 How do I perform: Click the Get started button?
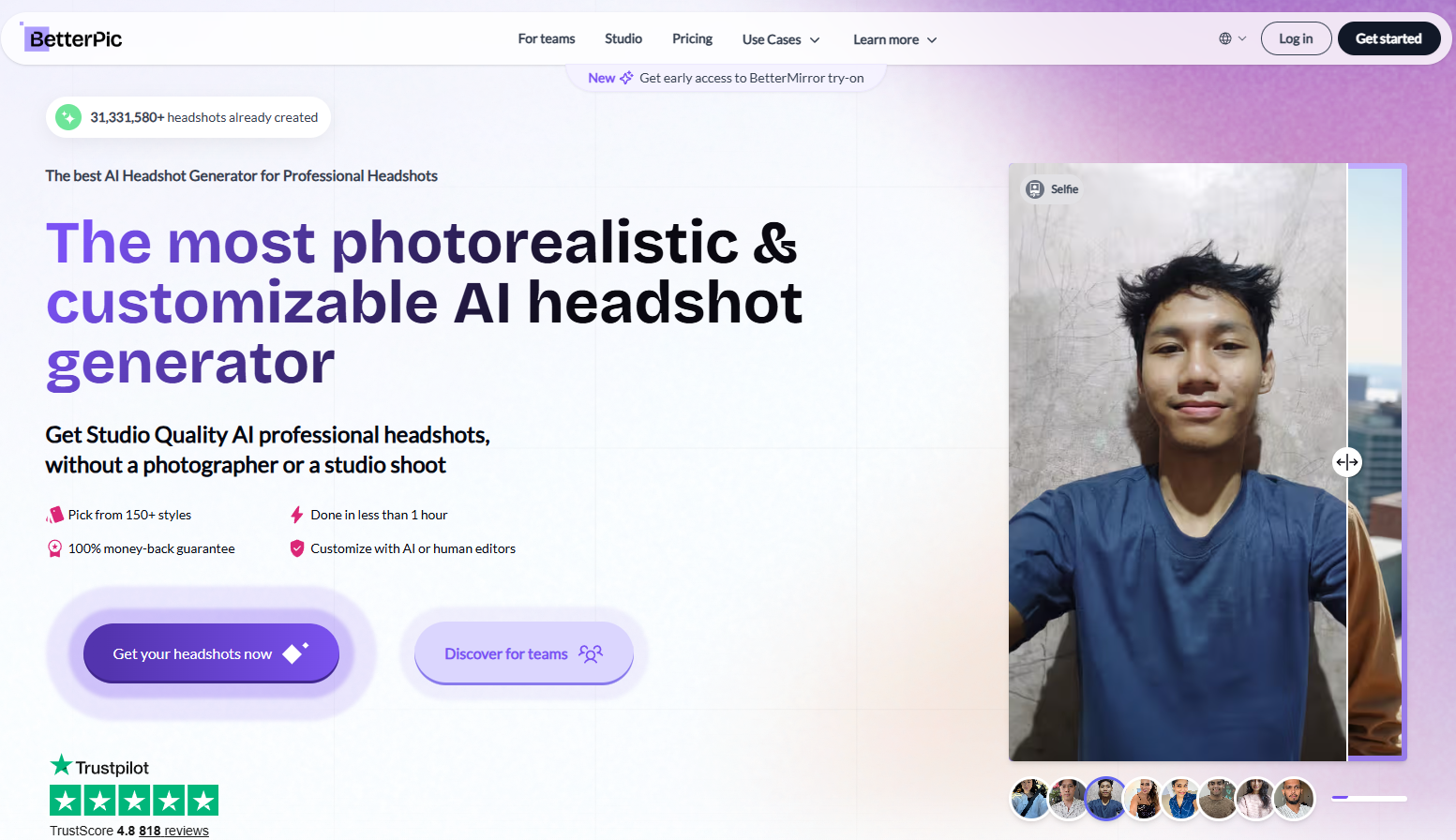click(x=1388, y=38)
